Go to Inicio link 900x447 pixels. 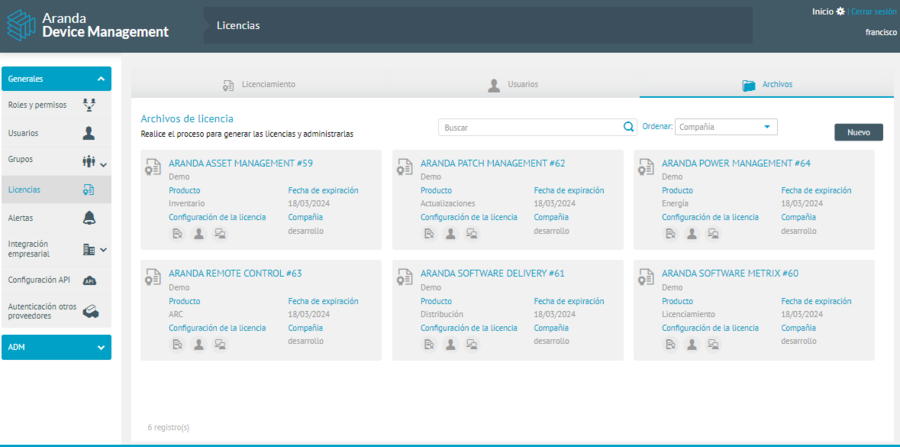tap(823, 11)
